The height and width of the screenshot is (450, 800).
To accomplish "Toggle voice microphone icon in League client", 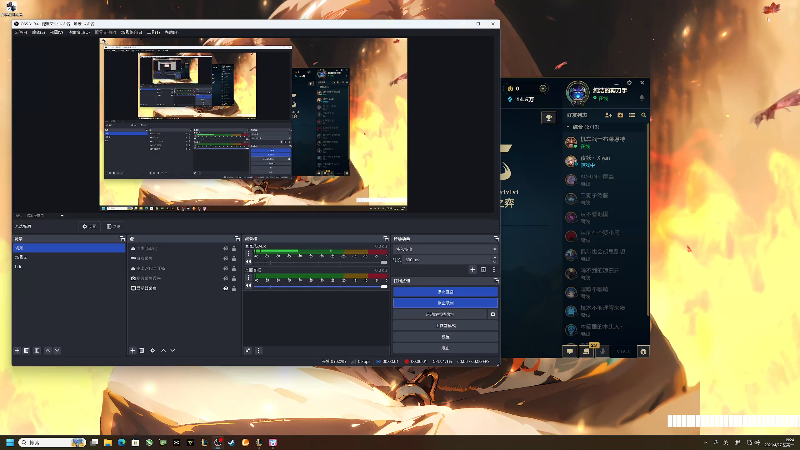I will click(x=603, y=351).
